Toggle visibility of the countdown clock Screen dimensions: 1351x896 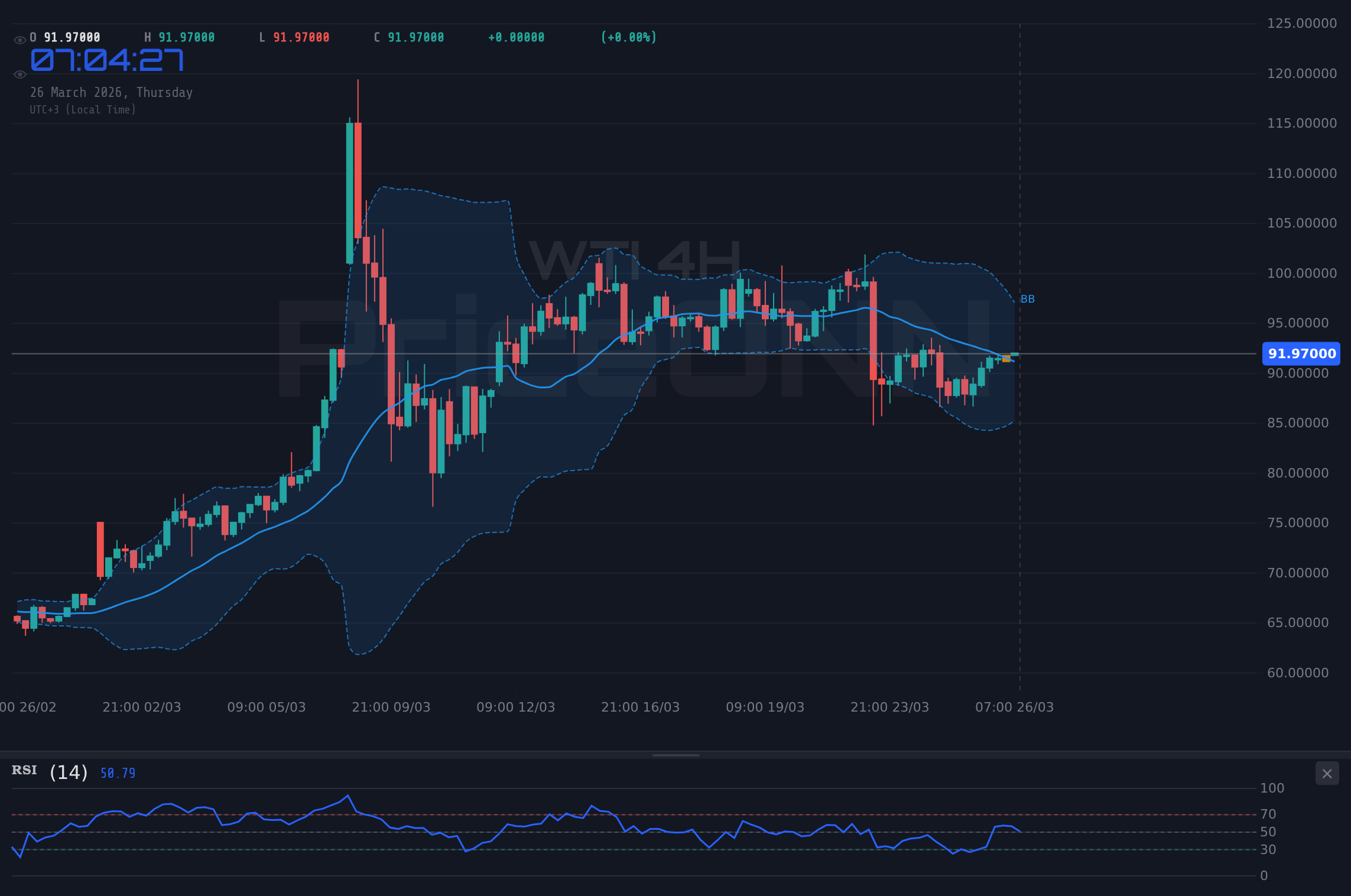pos(20,74)
